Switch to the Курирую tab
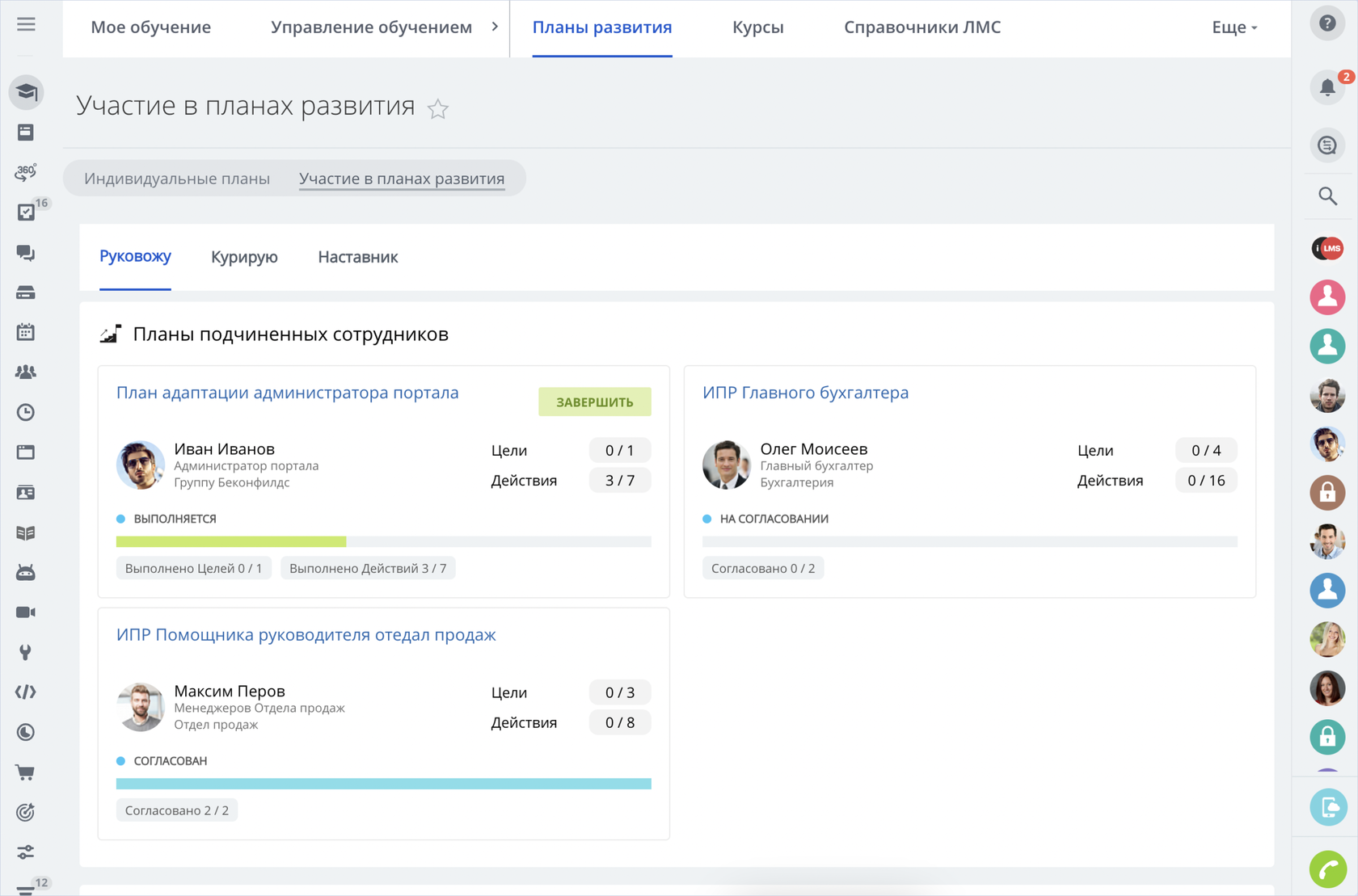Screen dimensions: 1358x896 pyautogui.click(x=243, y=257)
